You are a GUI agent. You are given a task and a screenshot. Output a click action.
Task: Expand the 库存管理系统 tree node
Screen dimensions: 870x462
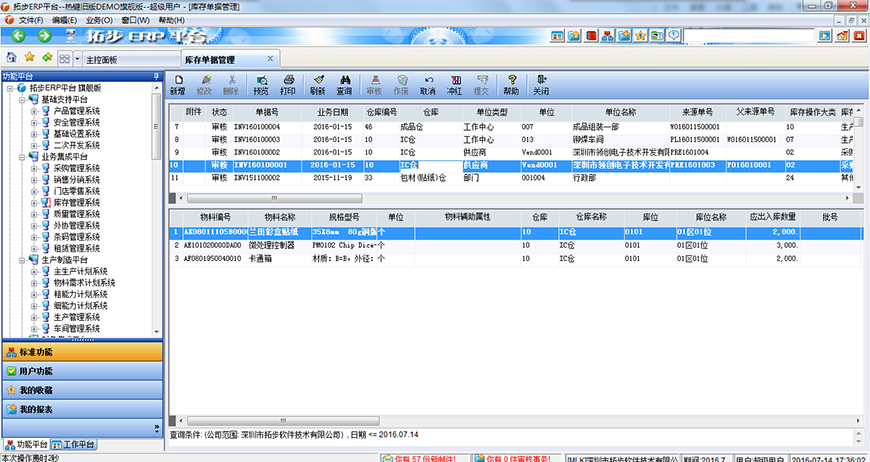34,203
